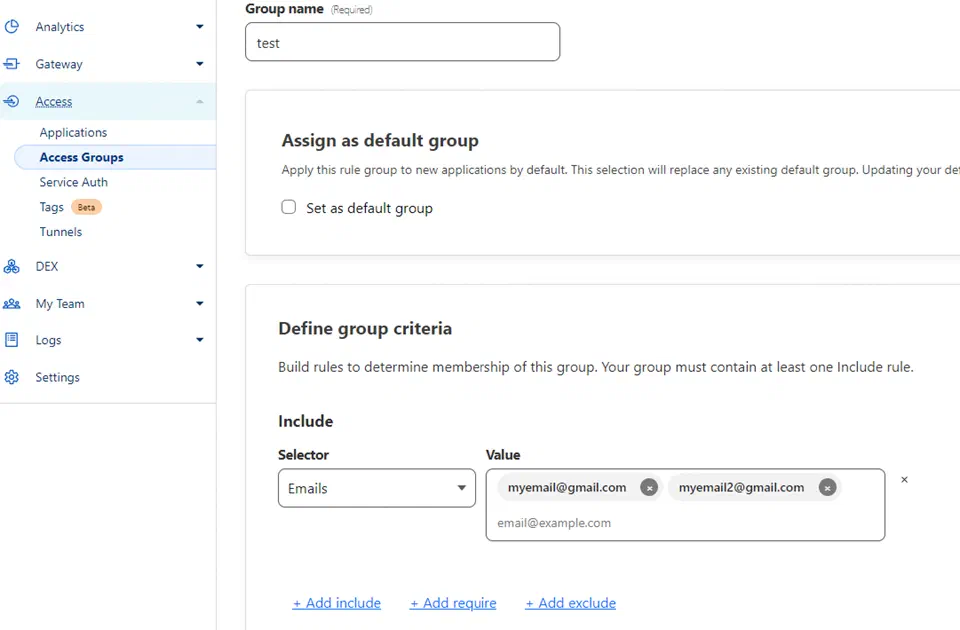Remove myemail@gmail.com from the value list
960x630 pixels.
pos(649,487)
